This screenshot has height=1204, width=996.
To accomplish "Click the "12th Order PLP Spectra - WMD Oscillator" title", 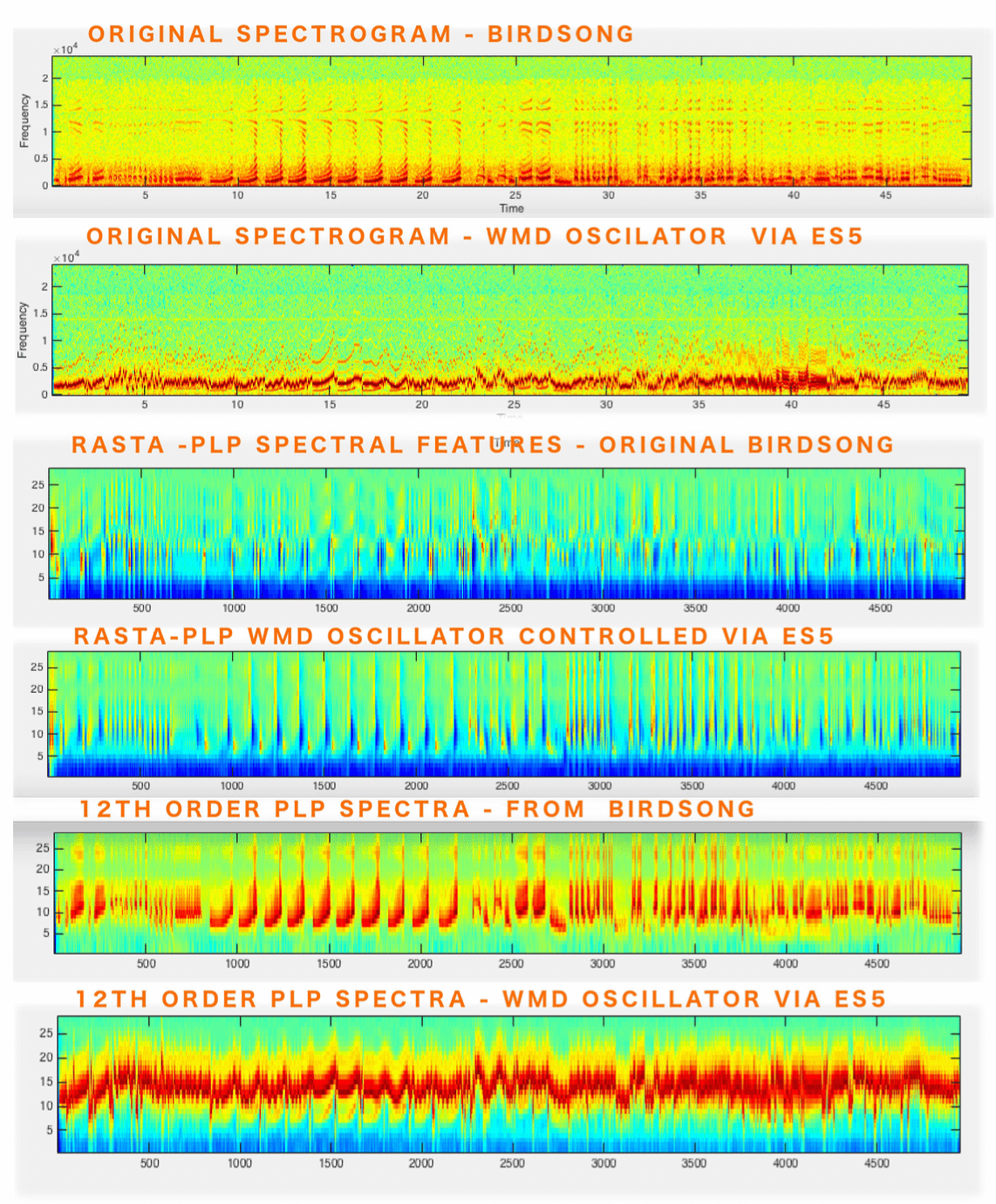I will coord(481,999).
